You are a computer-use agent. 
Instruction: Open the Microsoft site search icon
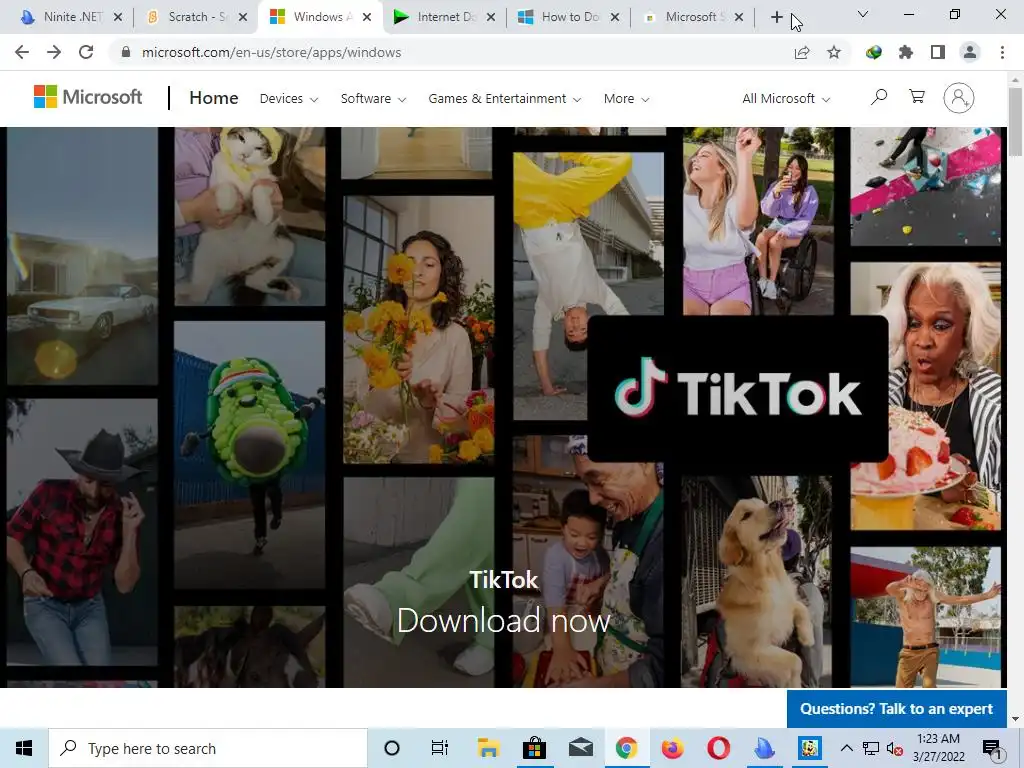click(x=879, y=97)
